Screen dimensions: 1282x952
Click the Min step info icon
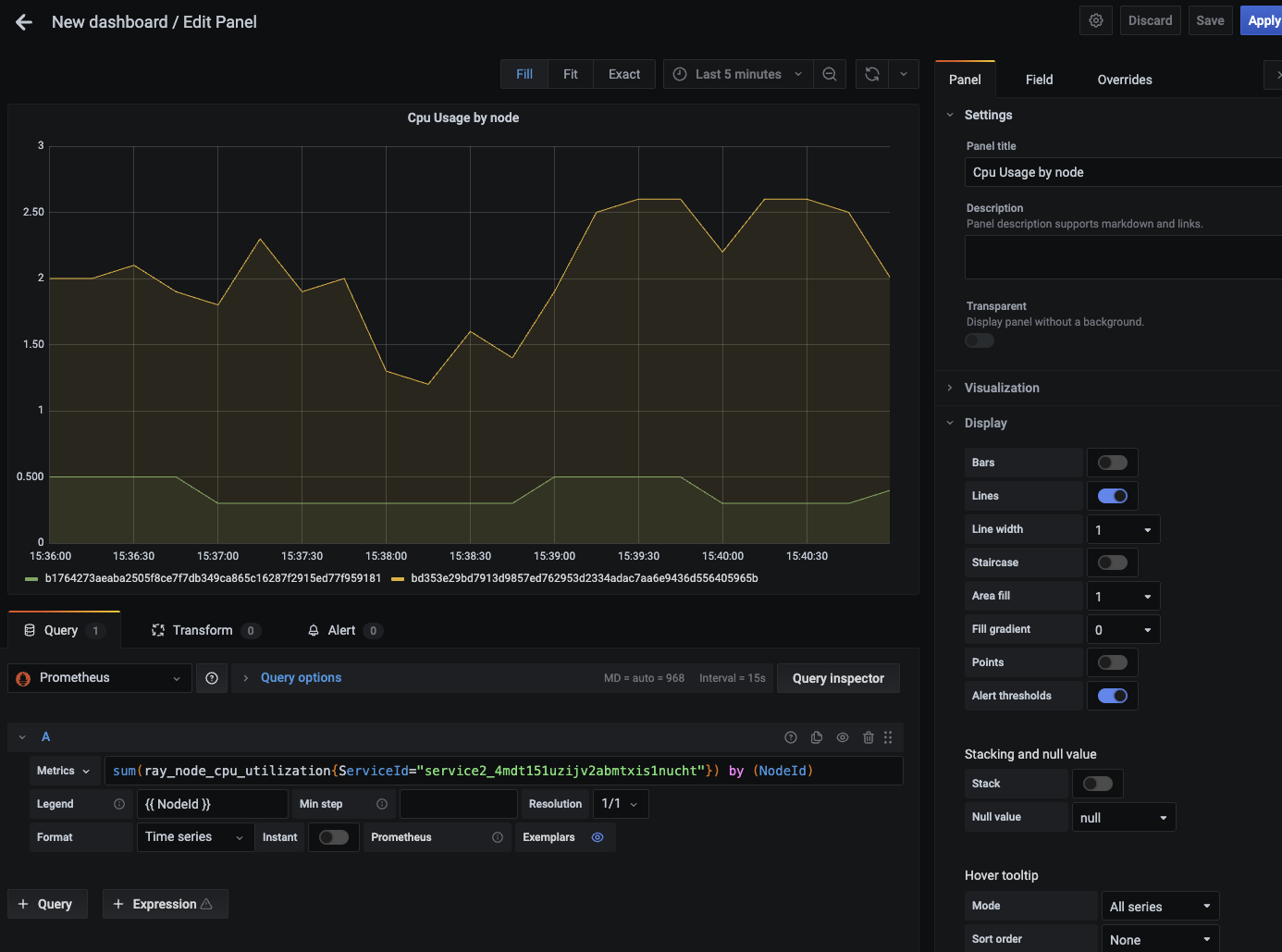click(x=382, y=804)
